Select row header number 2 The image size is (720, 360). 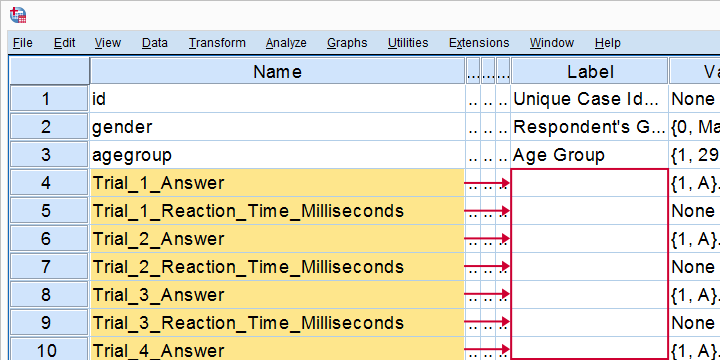click(49, 127)
